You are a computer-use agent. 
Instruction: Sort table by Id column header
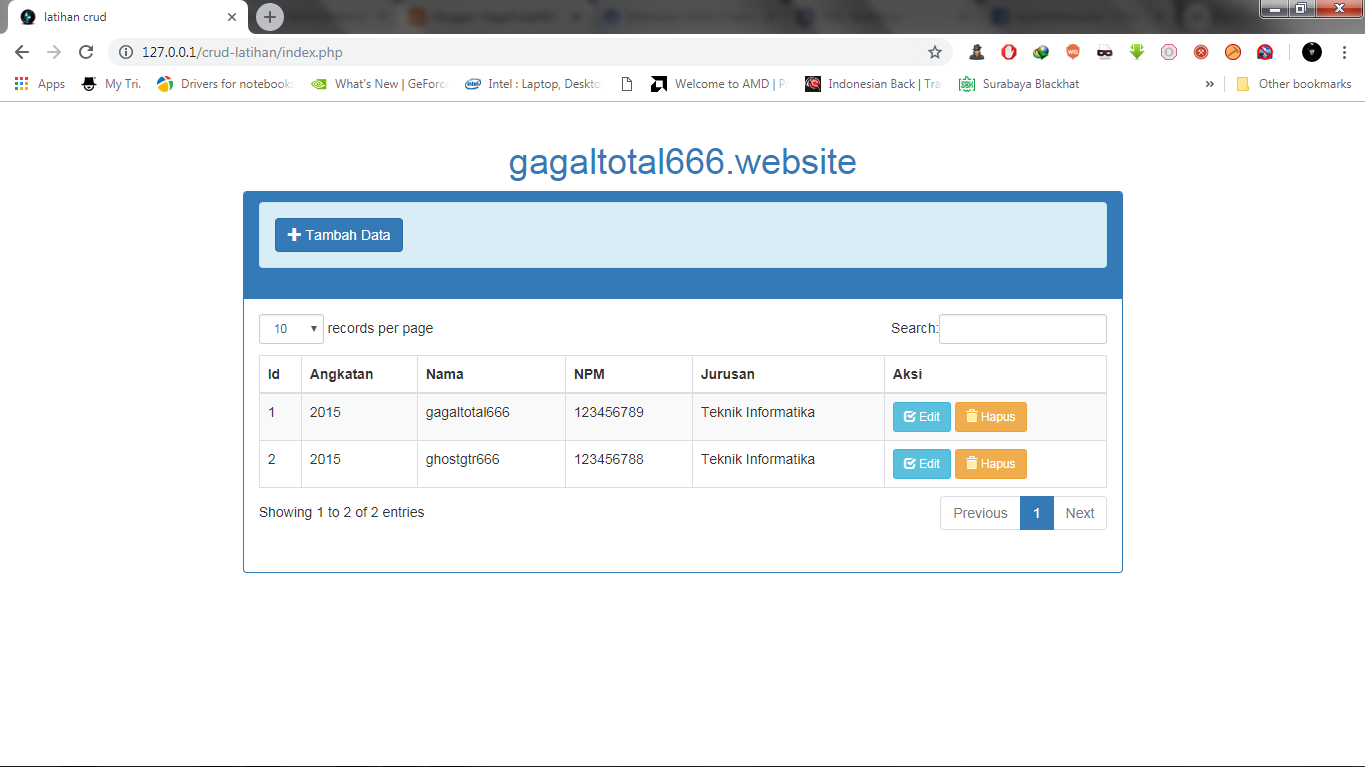pos(280,374)
